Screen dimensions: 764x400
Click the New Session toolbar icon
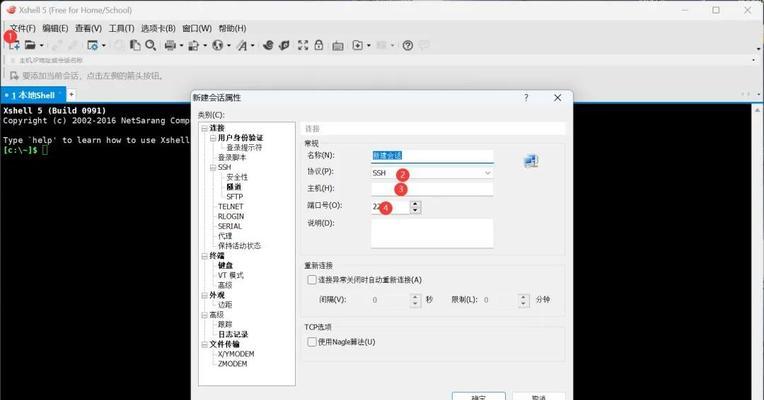[x=14, y=45]
